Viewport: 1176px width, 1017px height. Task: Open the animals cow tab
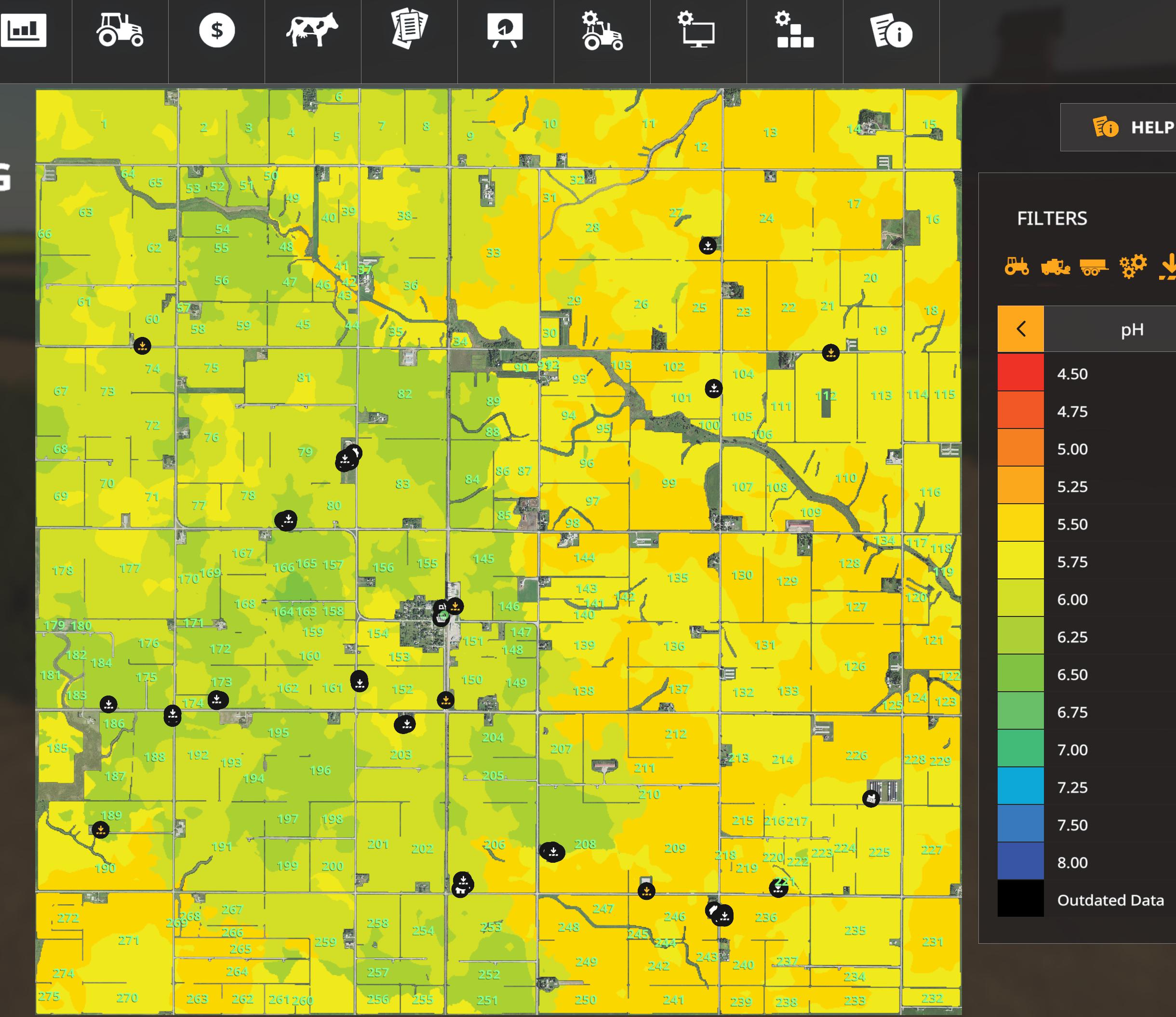pos(312,30)
